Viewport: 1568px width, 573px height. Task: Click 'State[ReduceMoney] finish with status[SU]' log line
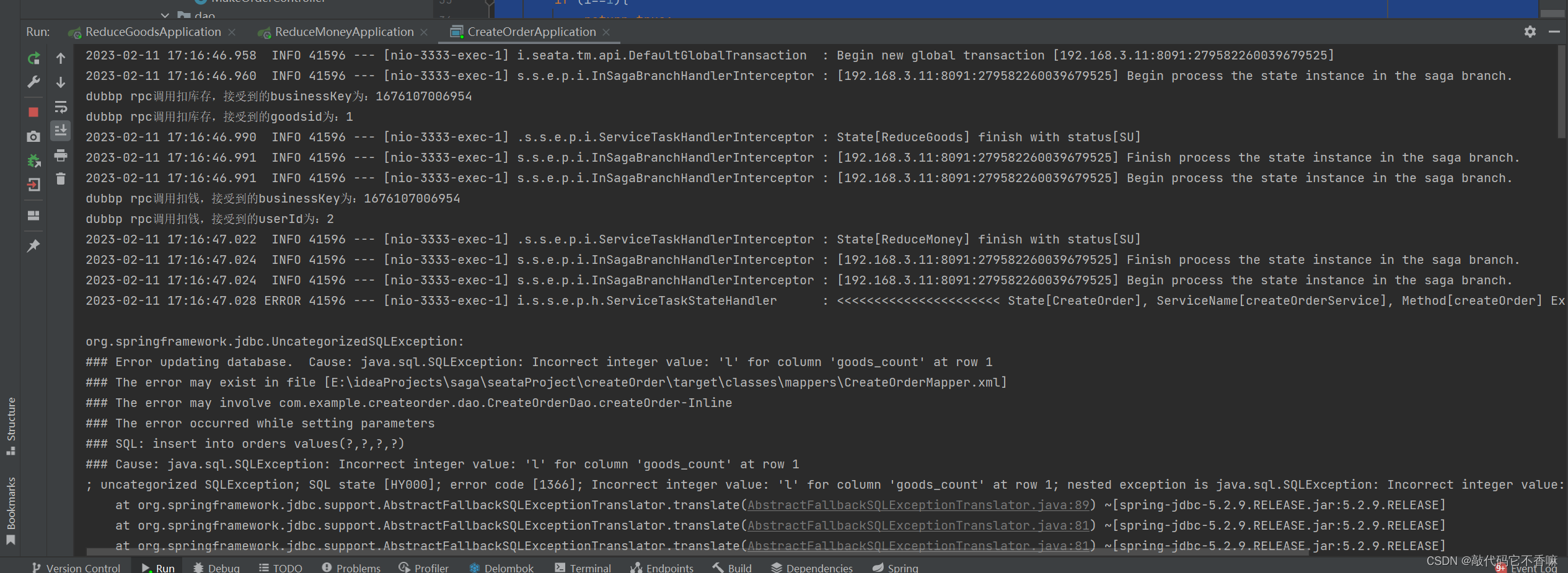point(613,239)
